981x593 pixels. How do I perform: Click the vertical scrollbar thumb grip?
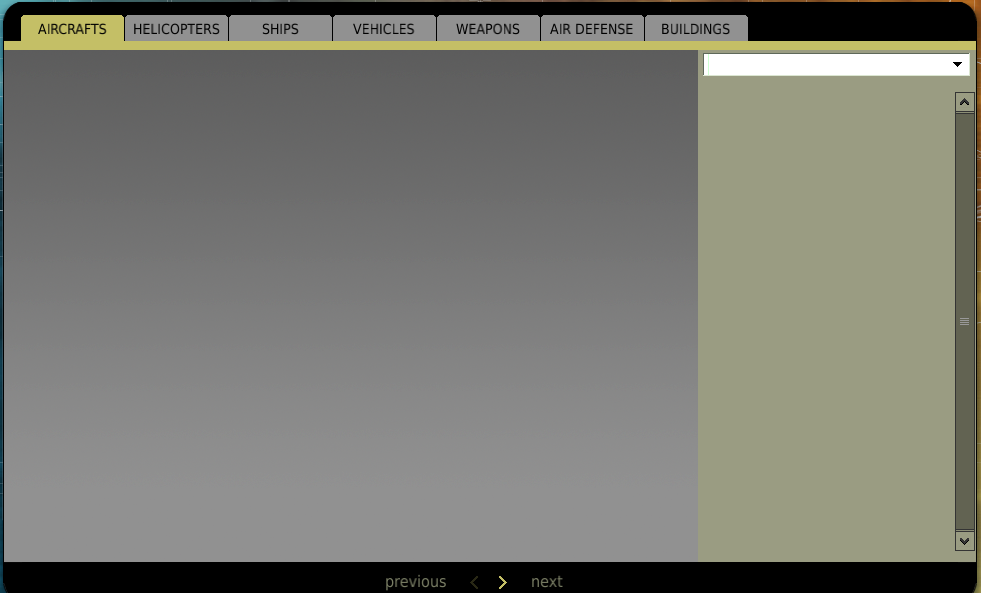tap(964, 322)
